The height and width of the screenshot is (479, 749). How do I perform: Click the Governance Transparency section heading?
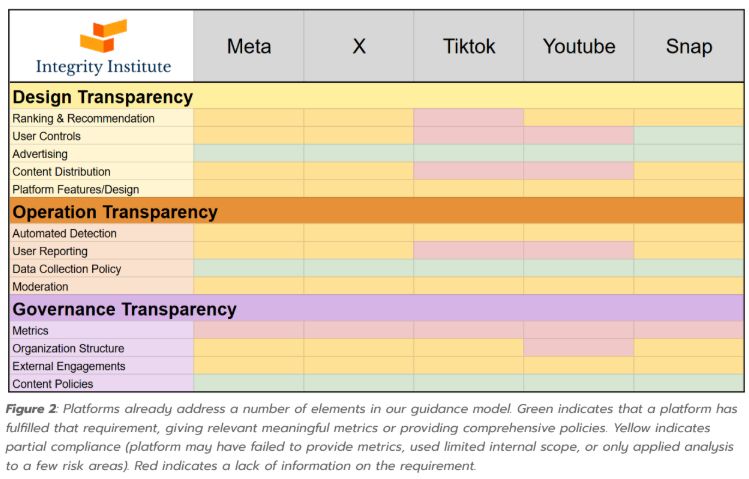click(124, 309)
